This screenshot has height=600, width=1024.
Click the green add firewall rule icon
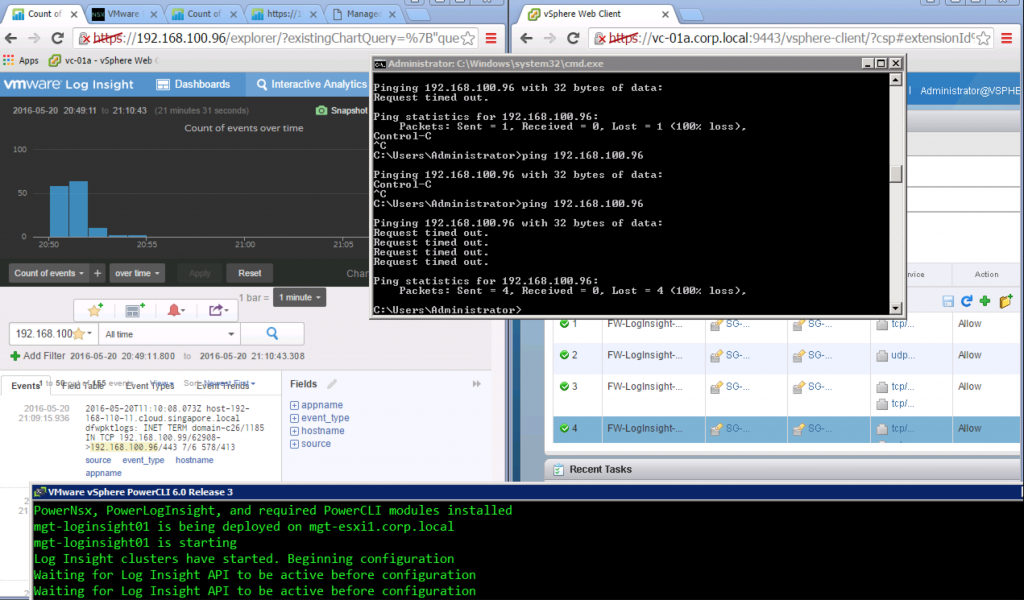985,301
